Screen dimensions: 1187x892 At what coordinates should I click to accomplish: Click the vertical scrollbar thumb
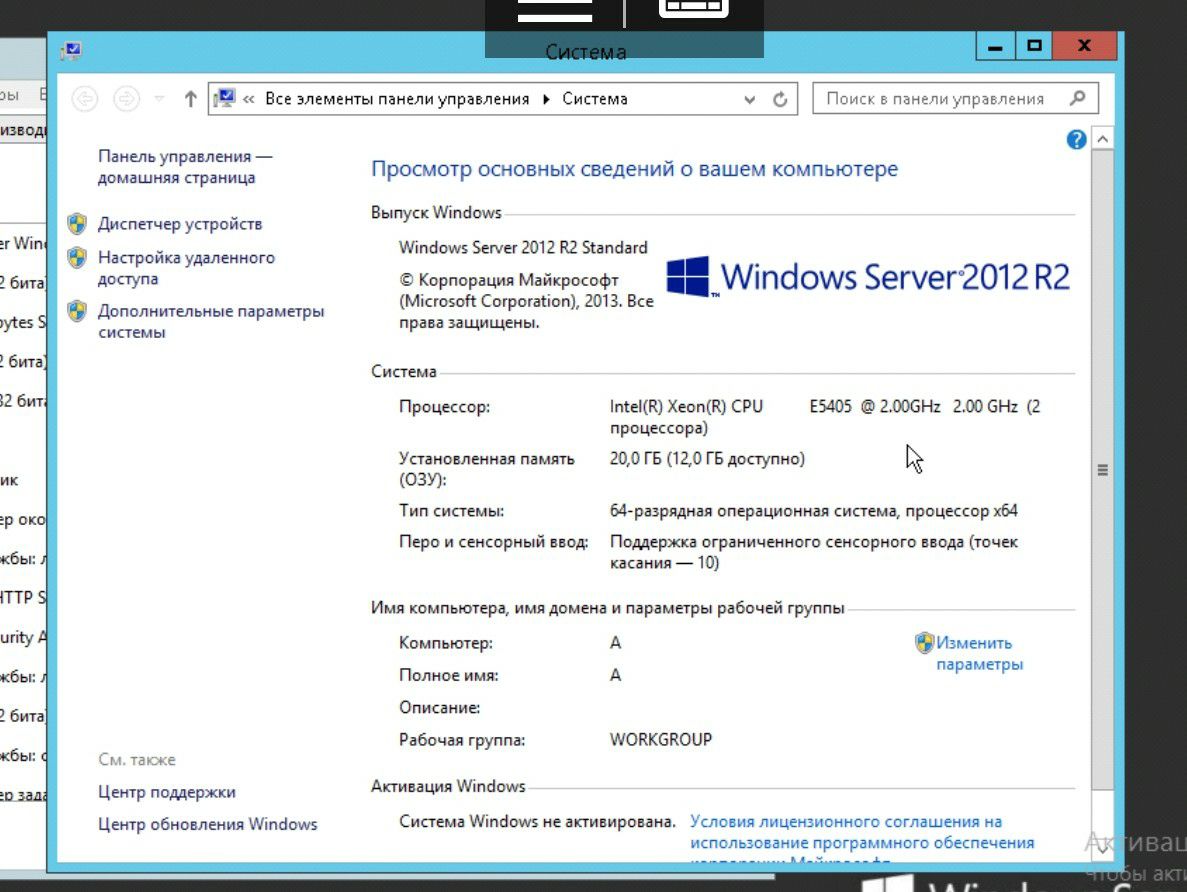click(1102, 469)
